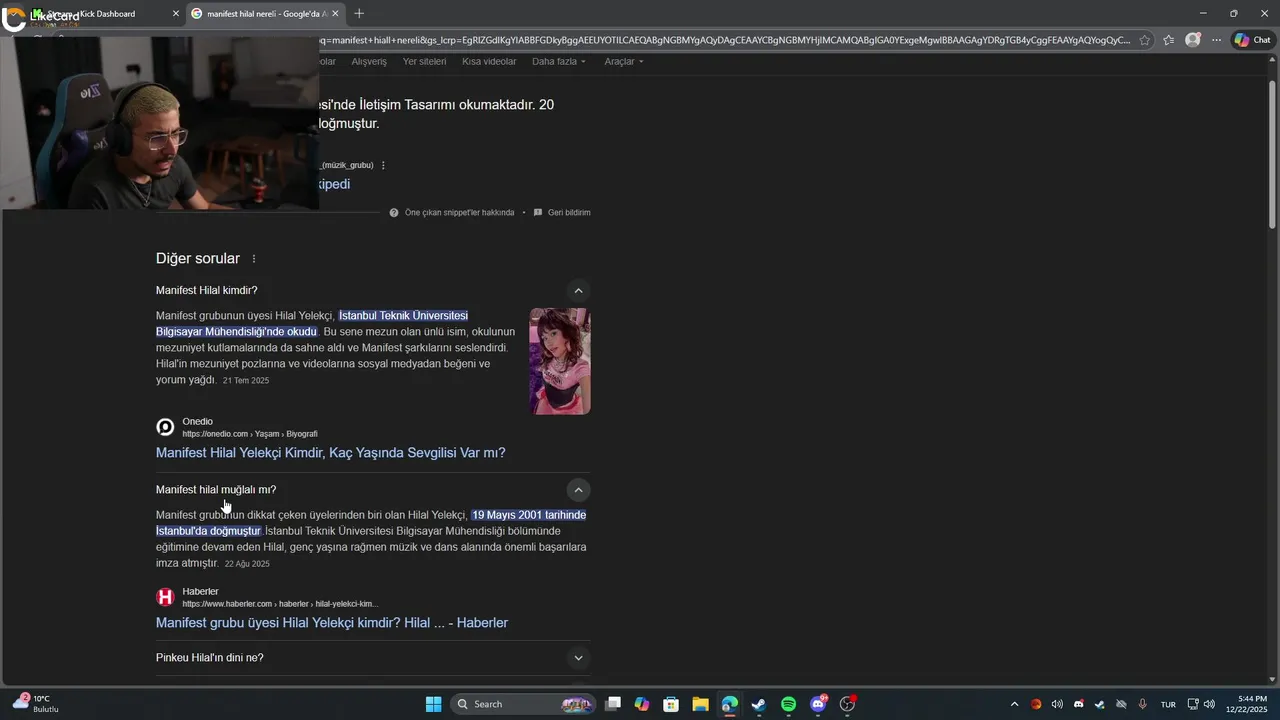Open Discord from the taskbar
This screenshot has height=720, width=1280.
(818, 704)
